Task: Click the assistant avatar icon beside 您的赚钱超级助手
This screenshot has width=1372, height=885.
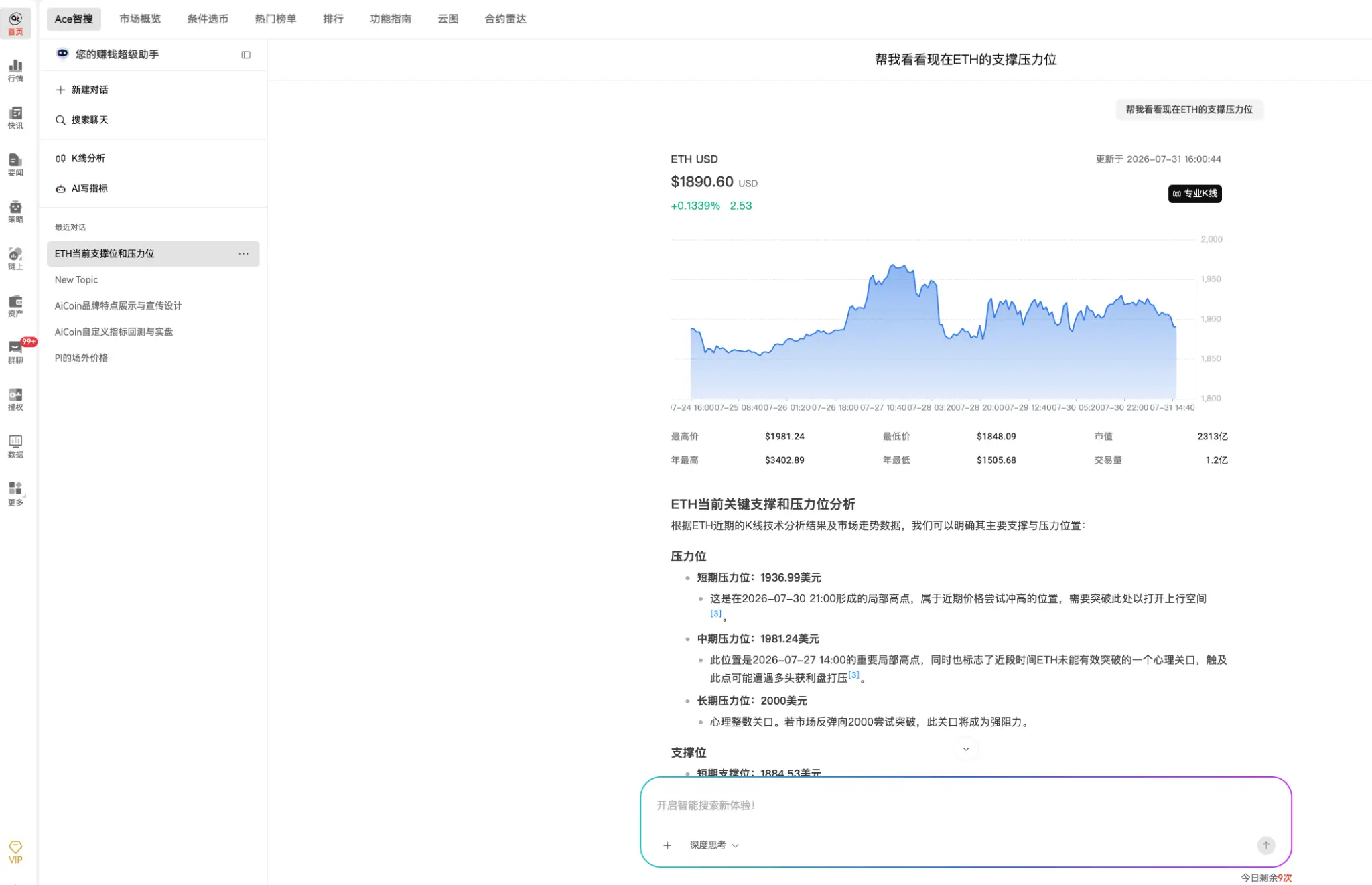Action: (62, 54)
